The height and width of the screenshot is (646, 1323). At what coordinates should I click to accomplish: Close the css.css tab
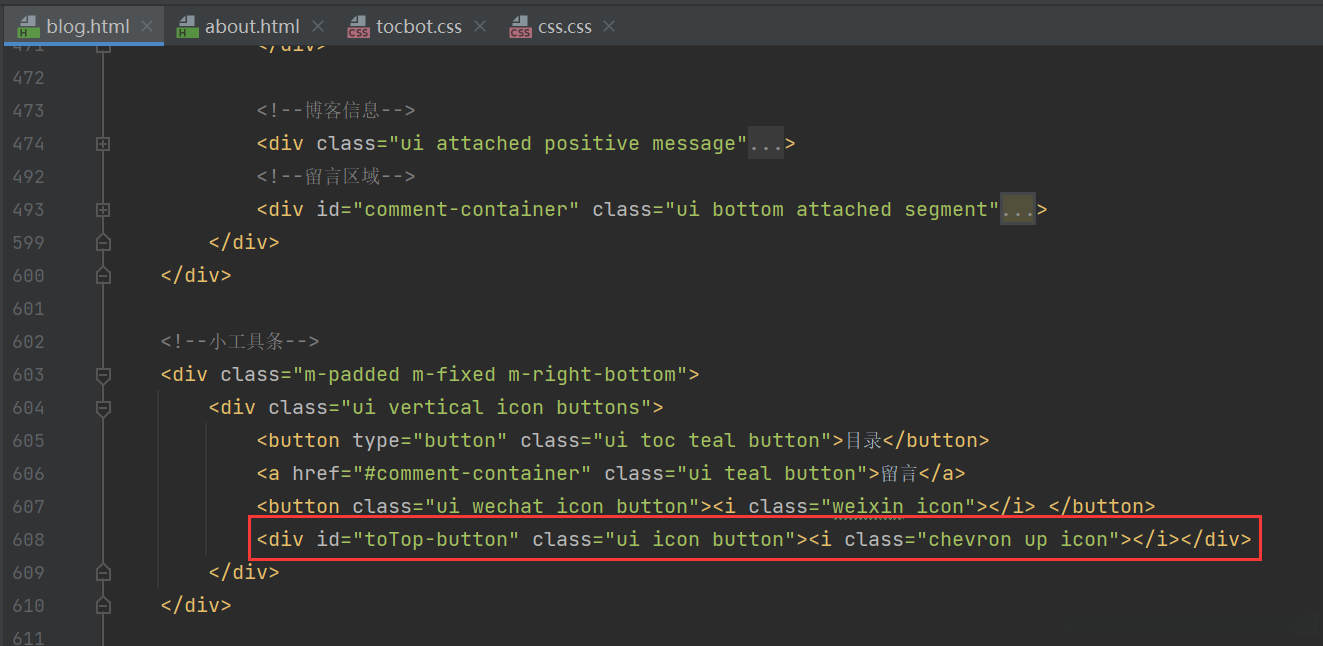[x=608, y=27]
